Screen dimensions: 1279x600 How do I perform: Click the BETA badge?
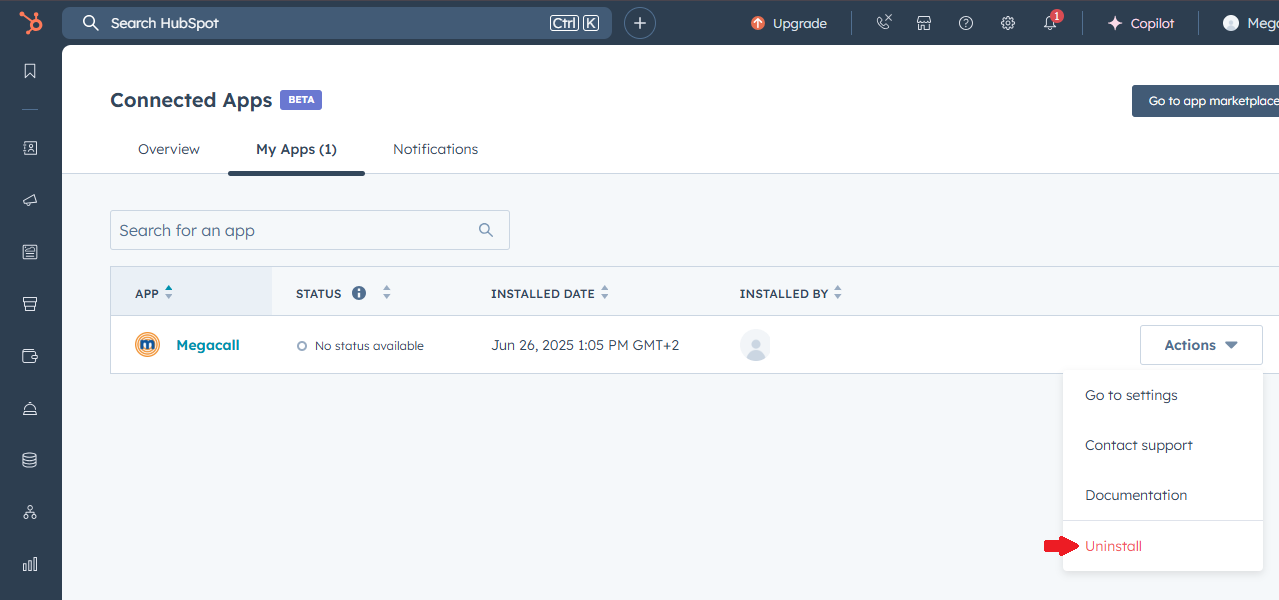[x=301, y=100]
